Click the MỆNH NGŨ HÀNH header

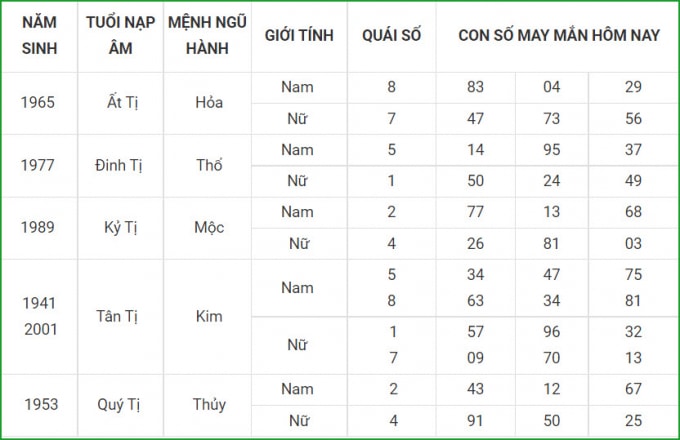pos(207,36)
